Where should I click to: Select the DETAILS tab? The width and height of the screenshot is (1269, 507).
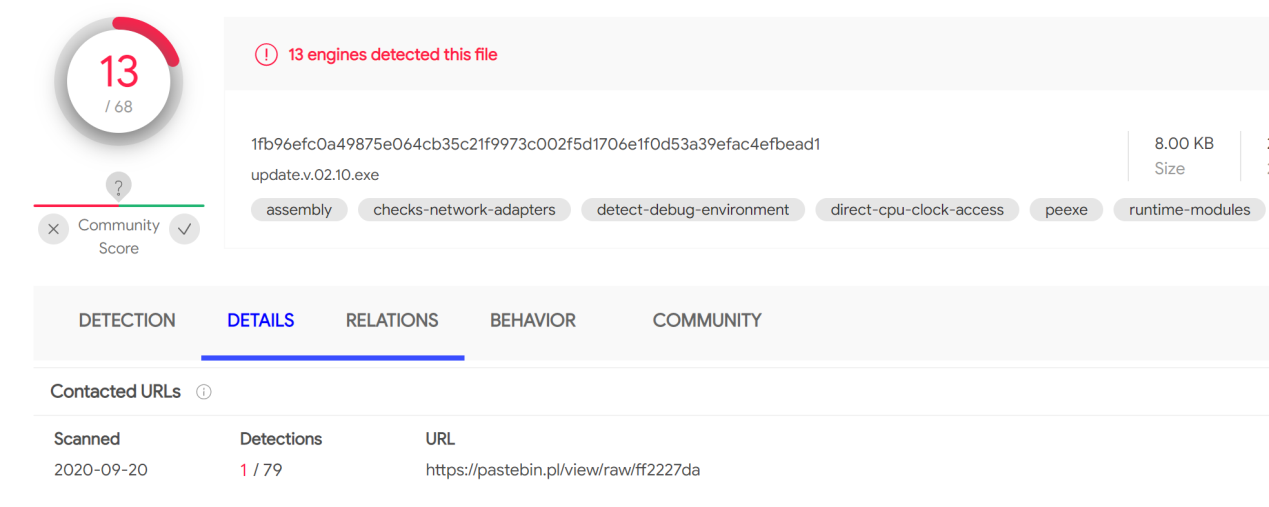tap(261, 320)
